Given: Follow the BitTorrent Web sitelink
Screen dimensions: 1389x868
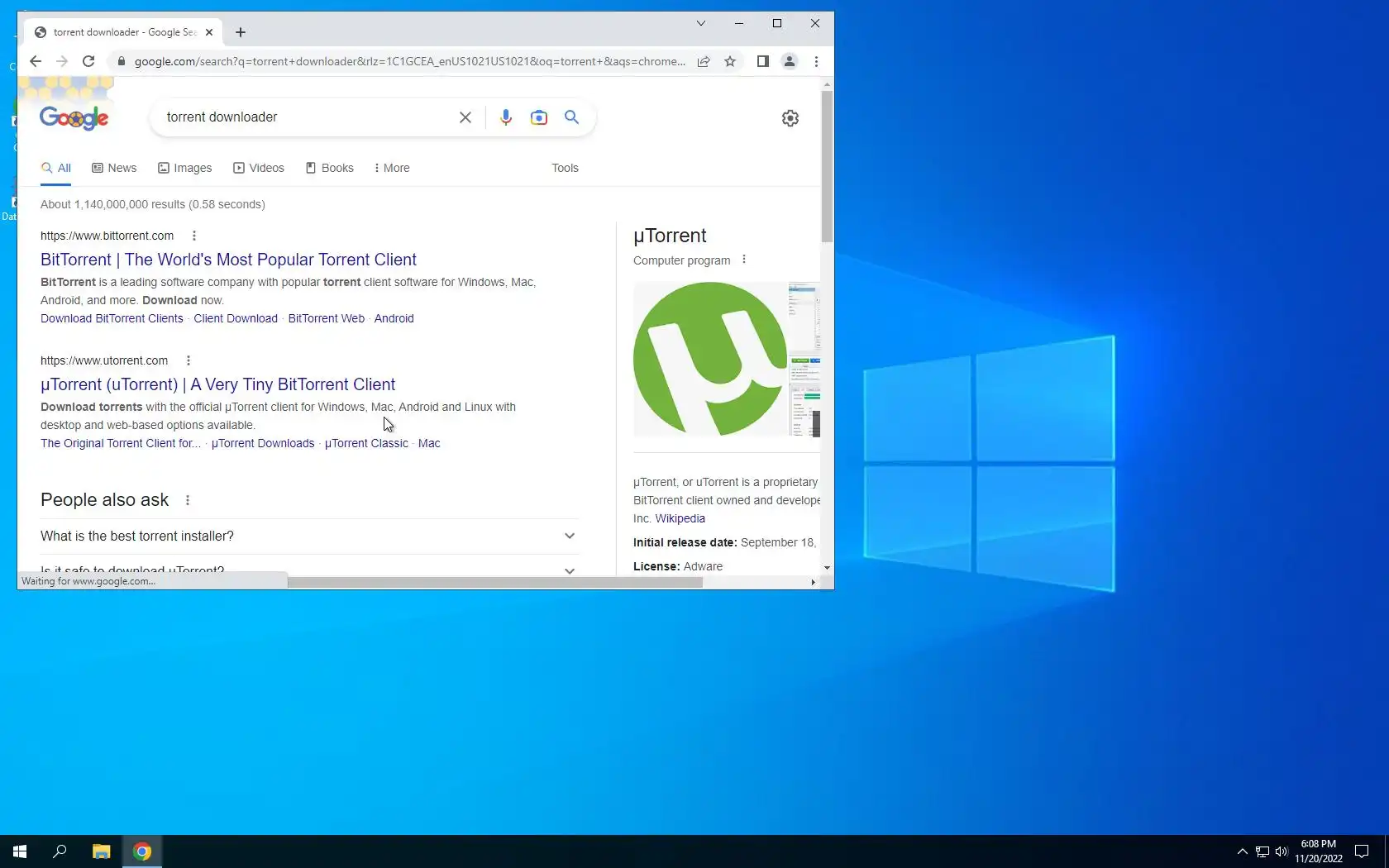Looking at the screenshot, I should [x=327, y=318].
